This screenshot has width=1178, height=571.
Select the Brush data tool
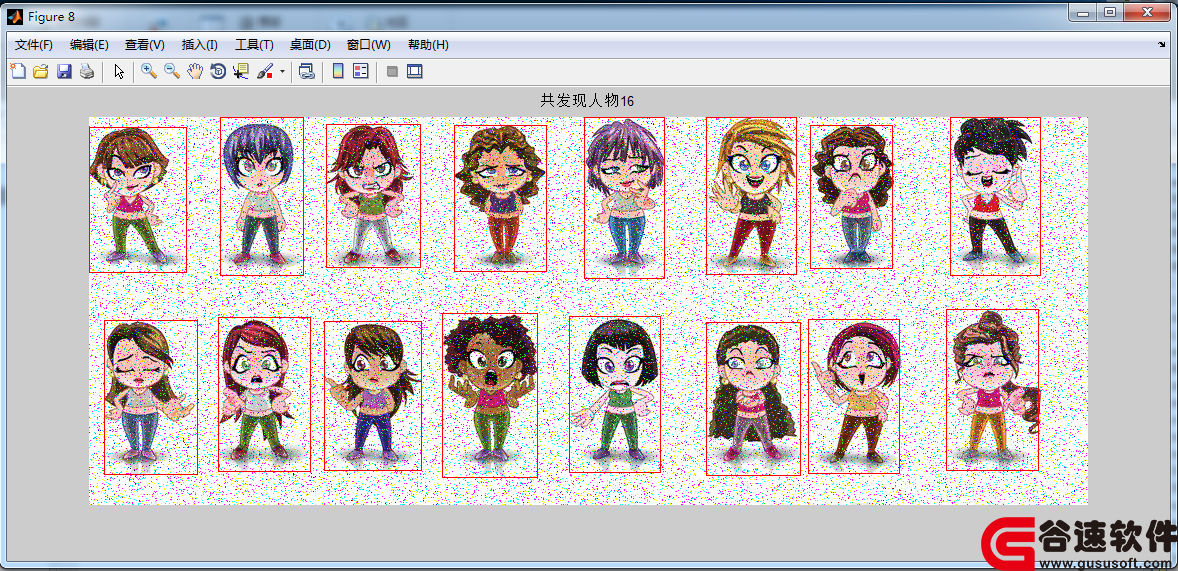tap(264, 71)
